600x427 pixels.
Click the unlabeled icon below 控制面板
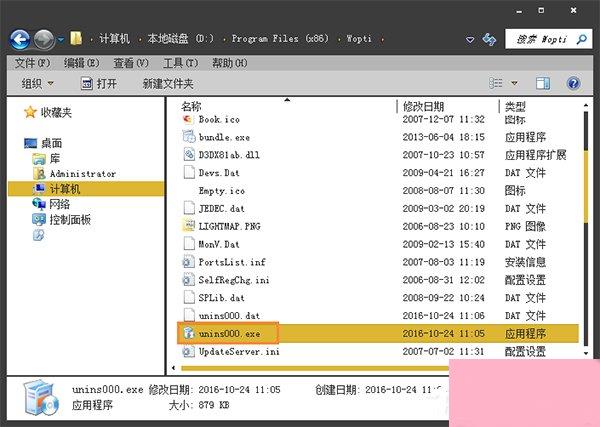(x=38, y=235)
